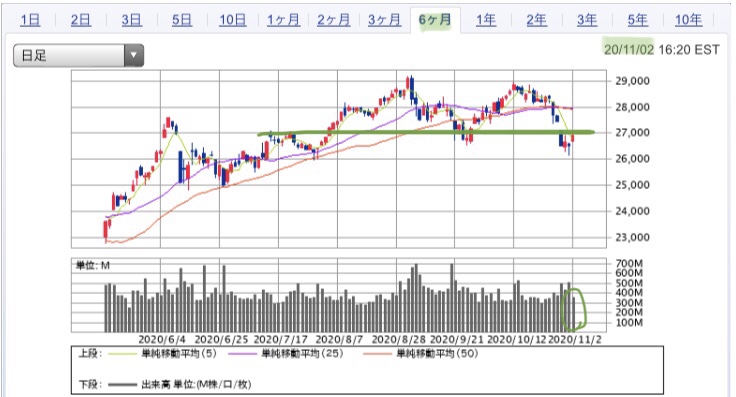The image size is (736, 397).
Task: Select the 1日 time range tab
Action: pyautogui.click(x=30, y=20)
